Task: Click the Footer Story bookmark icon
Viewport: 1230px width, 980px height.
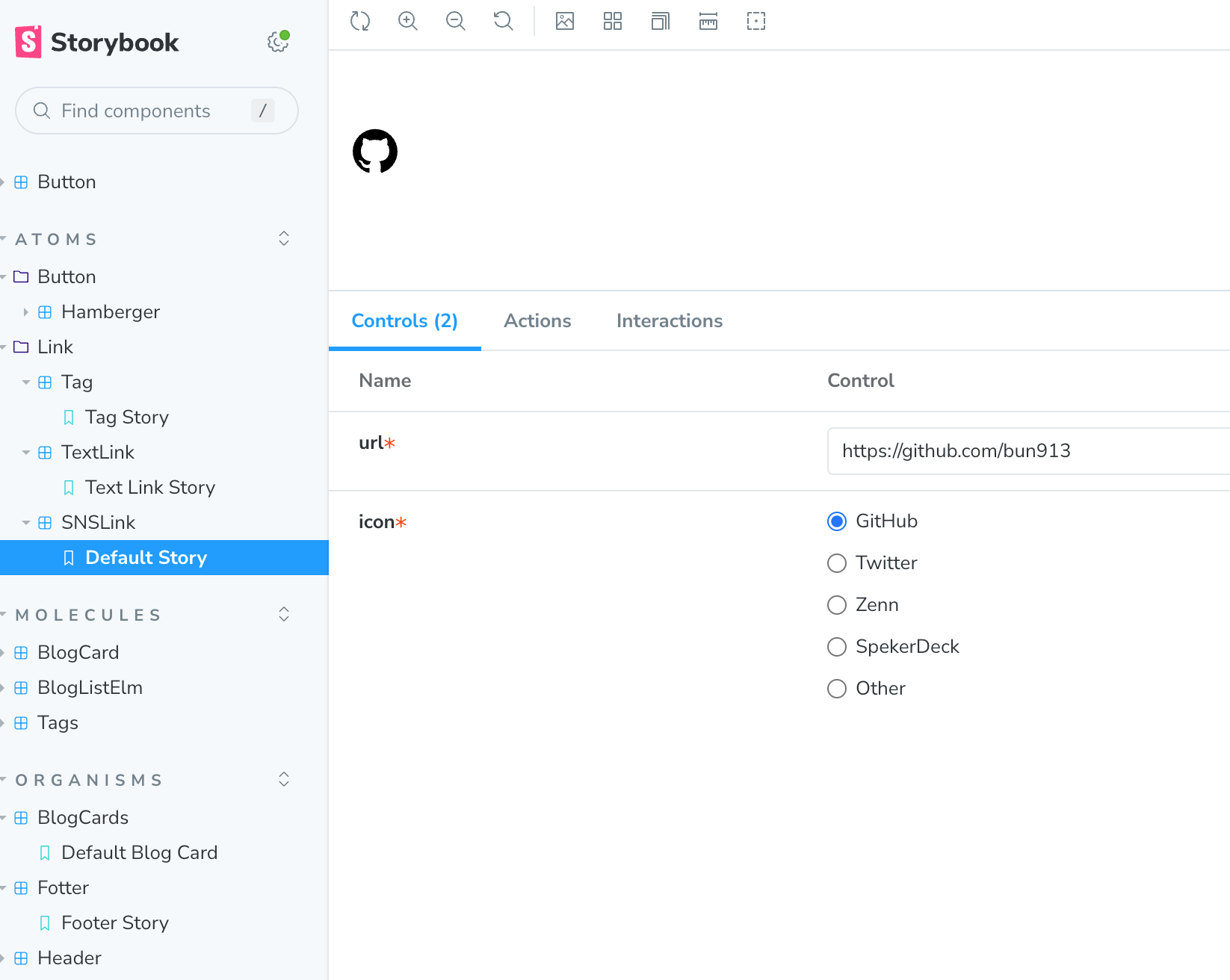Action: 45,923
